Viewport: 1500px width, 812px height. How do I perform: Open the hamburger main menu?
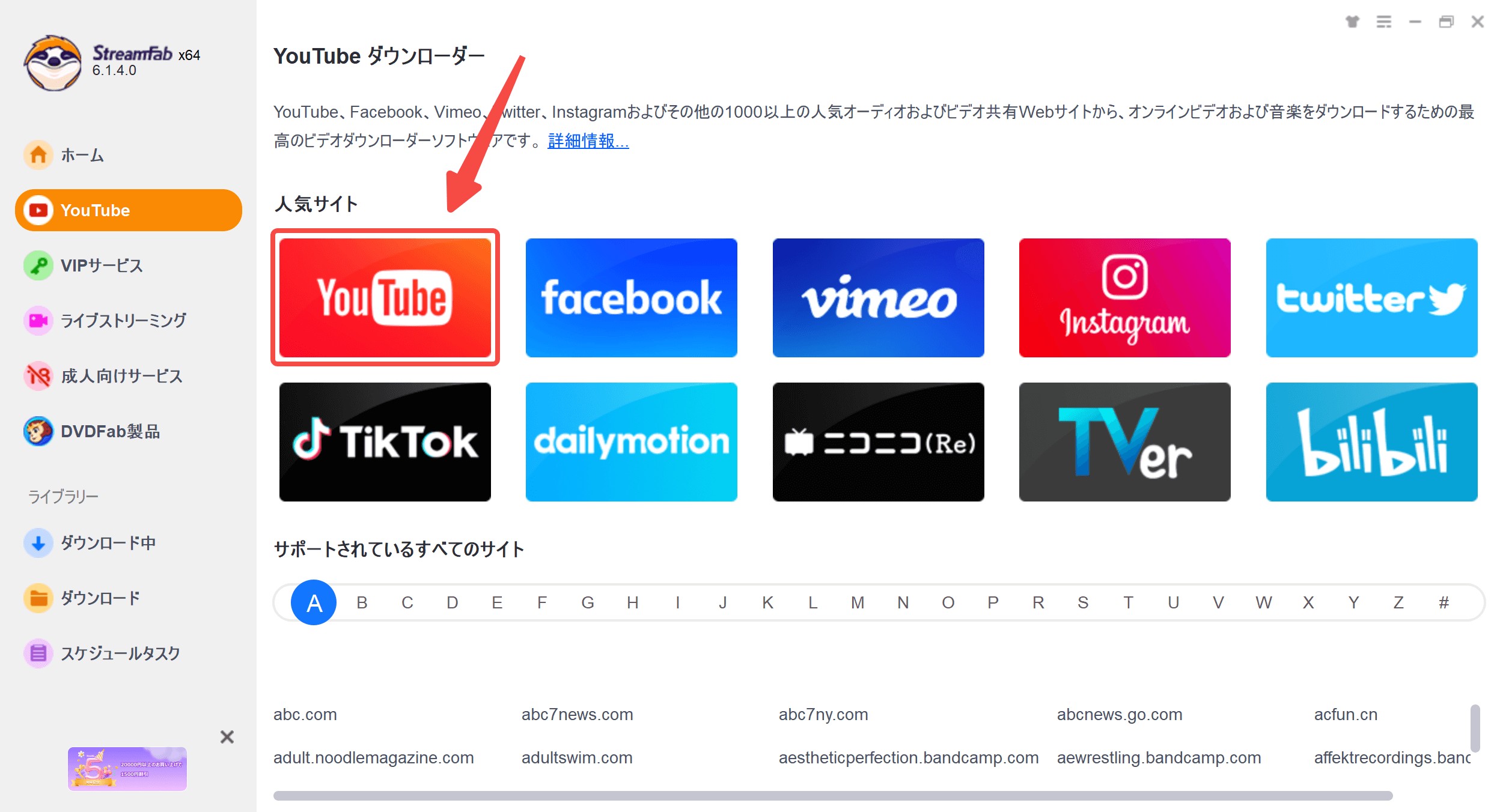tap(1384, 22)
